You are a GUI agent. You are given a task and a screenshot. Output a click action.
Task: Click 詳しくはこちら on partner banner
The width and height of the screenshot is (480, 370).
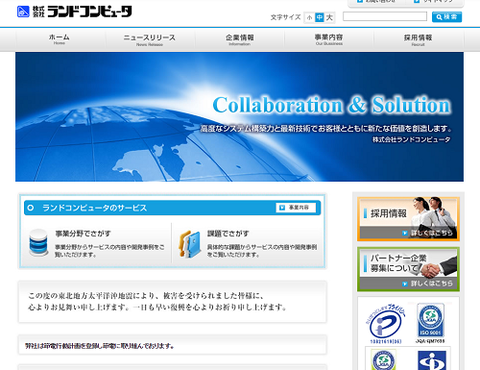coord(428,284)
